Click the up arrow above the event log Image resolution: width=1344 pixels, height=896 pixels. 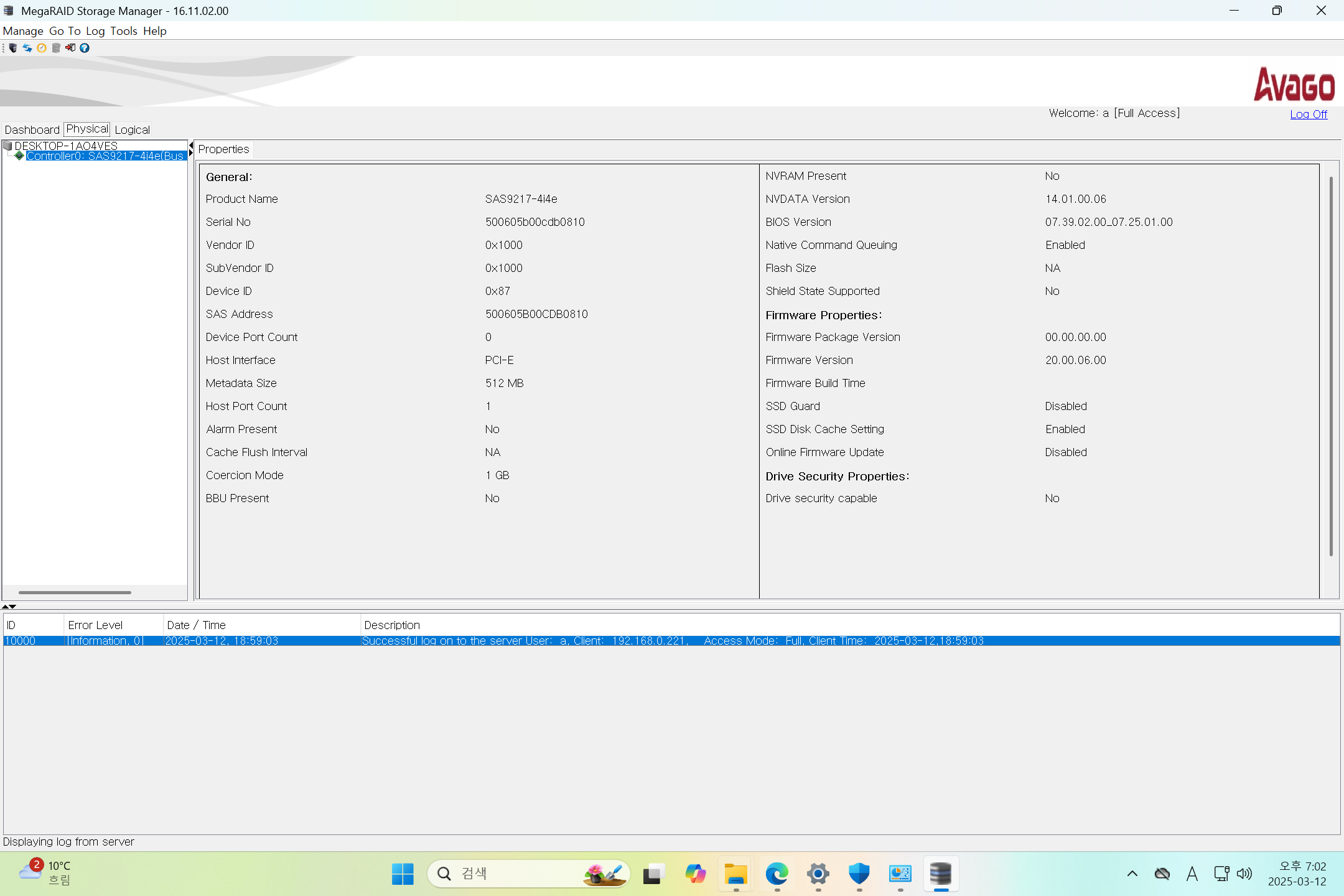[x=5, y=606]
